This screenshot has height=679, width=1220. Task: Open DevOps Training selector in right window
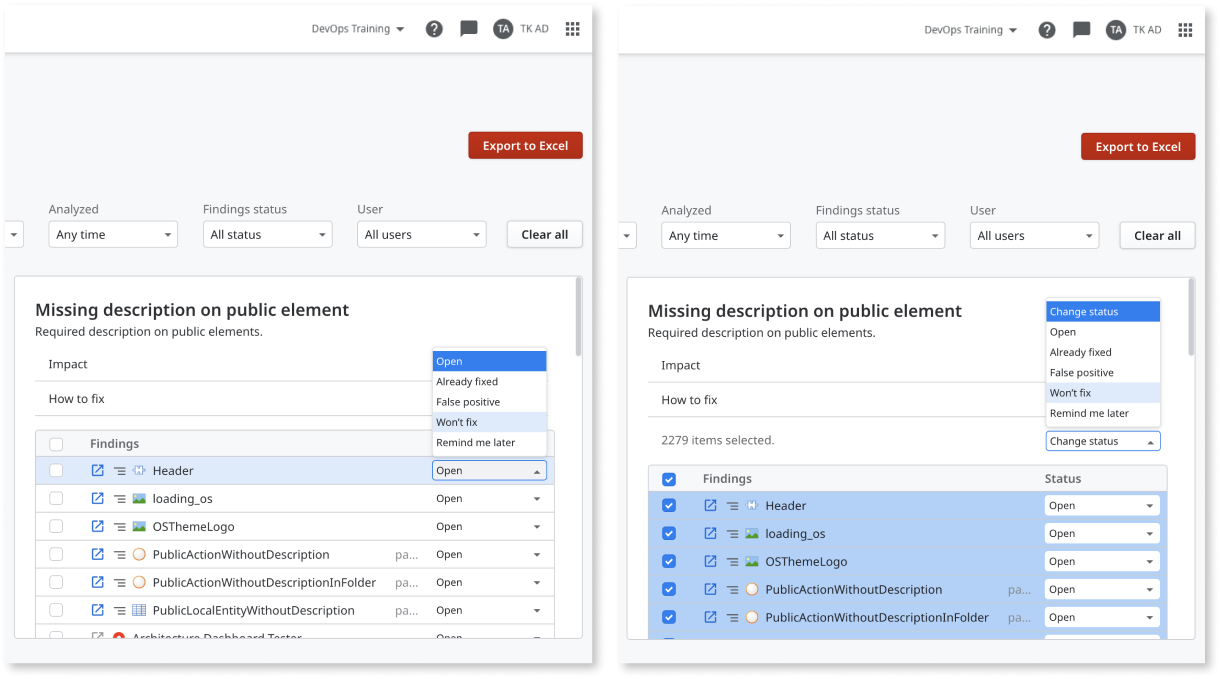tap(970, 30)
